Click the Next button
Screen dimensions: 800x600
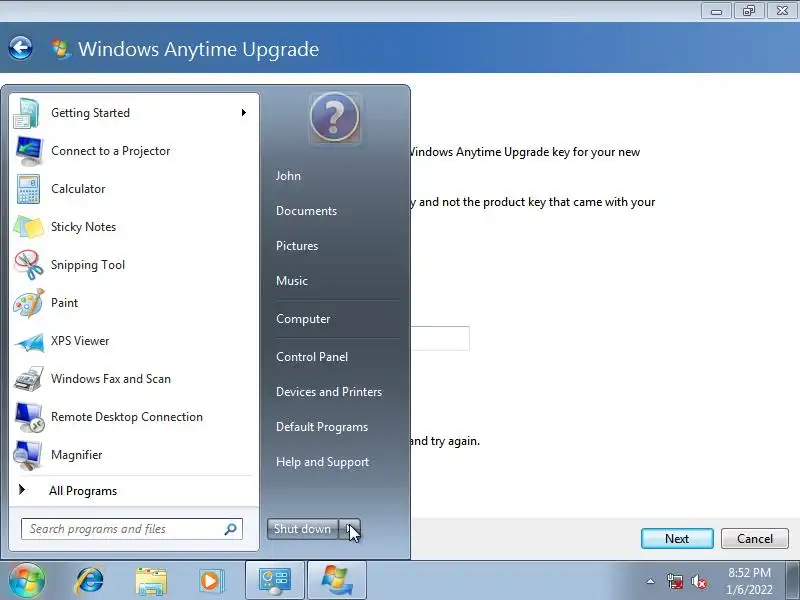(677, 539)
